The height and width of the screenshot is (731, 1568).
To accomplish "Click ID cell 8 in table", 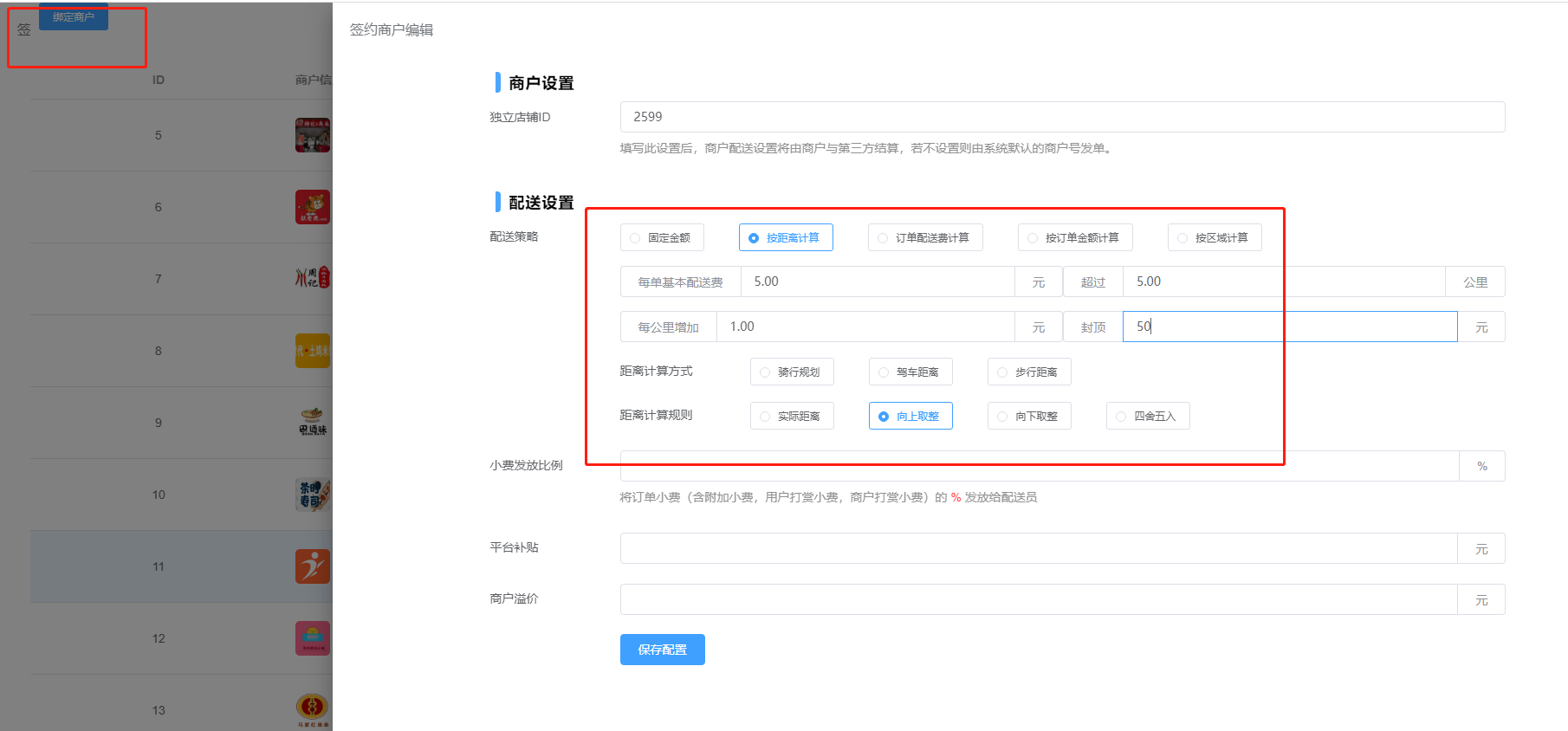I will pyautogui.click(x=159, y=351).
